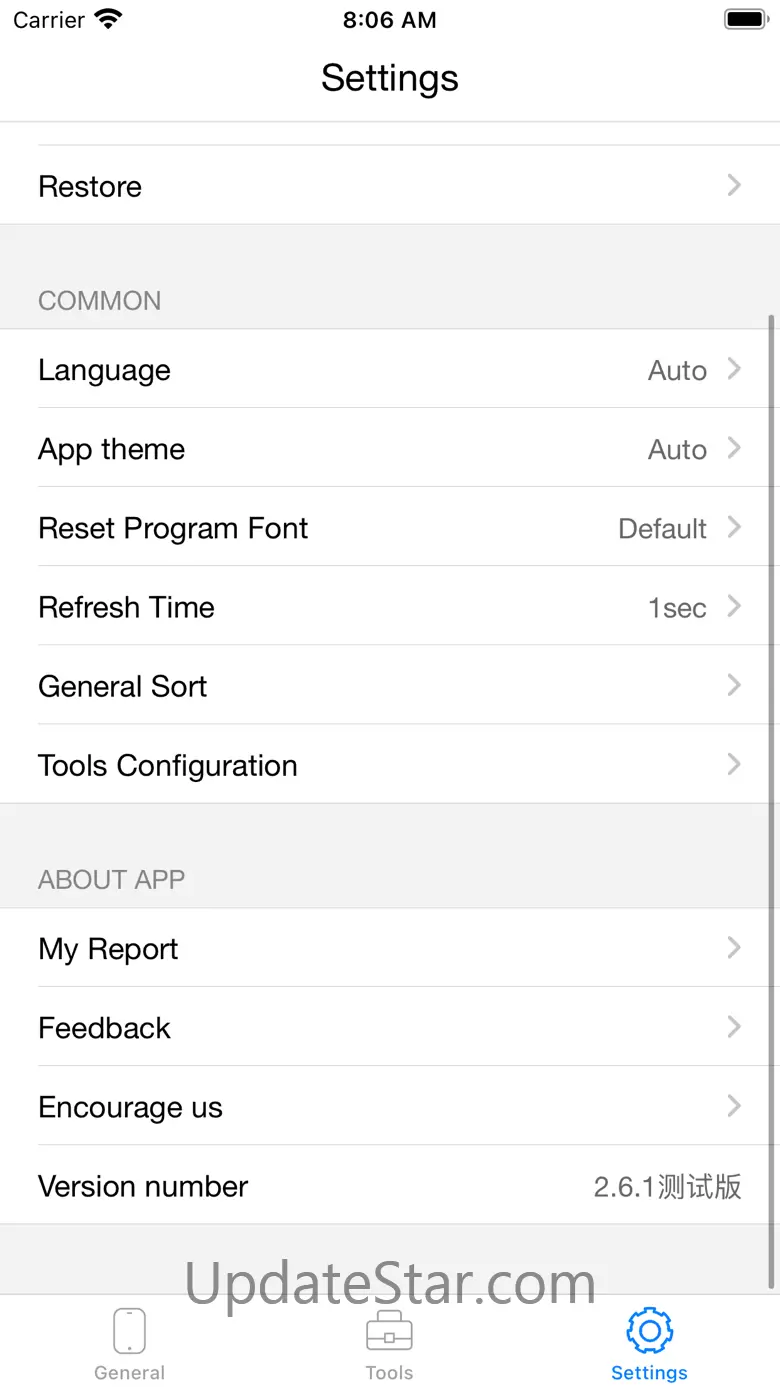Expand Language options chevron
The height and width of the screenshot is (1387, 780).
point(734,369)
